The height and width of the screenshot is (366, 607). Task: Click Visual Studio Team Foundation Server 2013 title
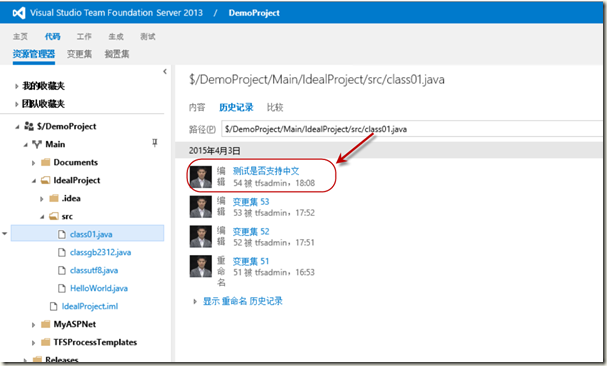click(116, 13)
